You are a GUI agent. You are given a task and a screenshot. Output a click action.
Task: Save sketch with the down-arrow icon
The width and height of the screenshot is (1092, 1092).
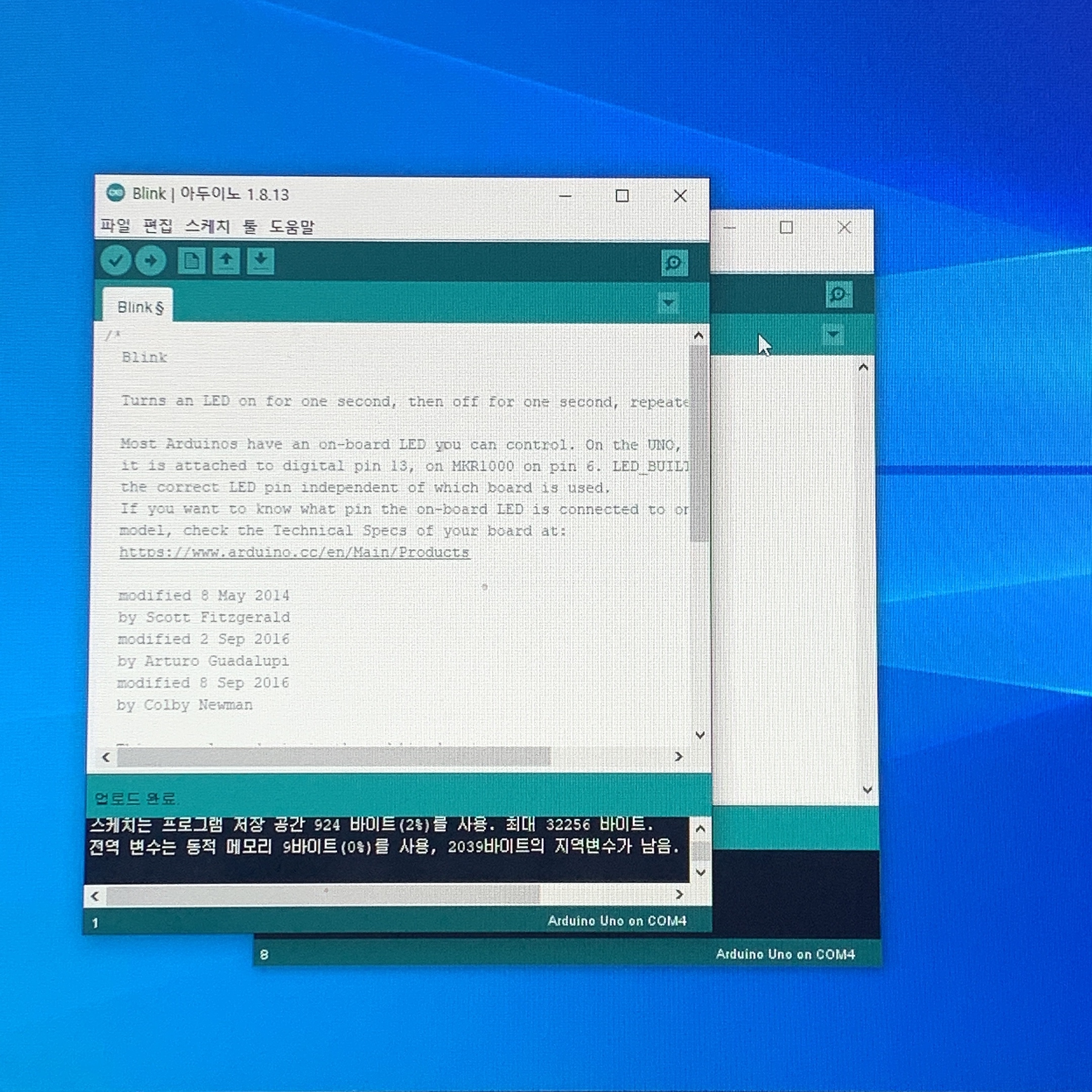[260, 261]
